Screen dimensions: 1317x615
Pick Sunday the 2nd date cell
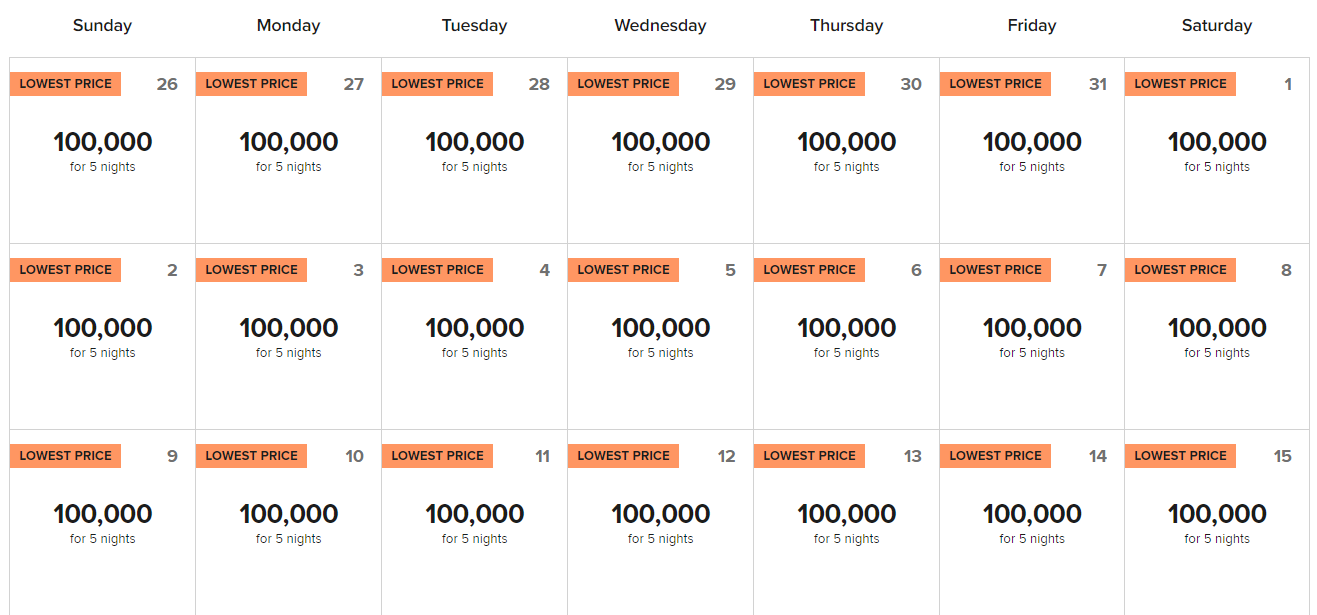pyautogui.click(x=102, y=336)
